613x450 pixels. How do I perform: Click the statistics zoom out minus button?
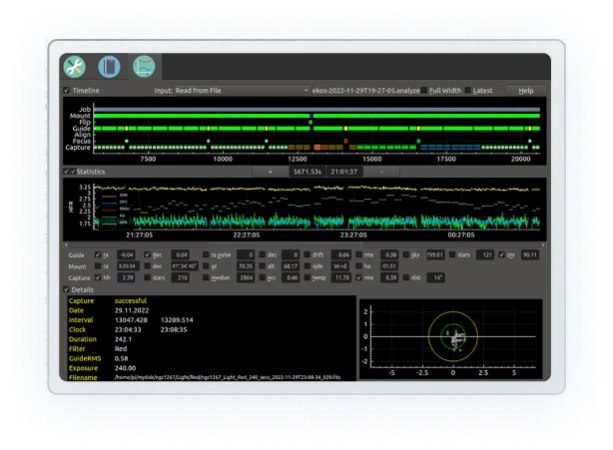pos(382,172)
